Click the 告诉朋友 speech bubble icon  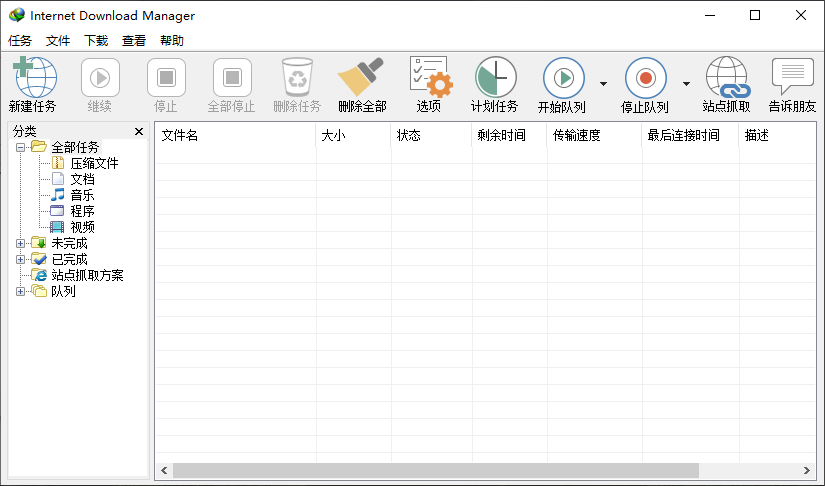point(792,76)
